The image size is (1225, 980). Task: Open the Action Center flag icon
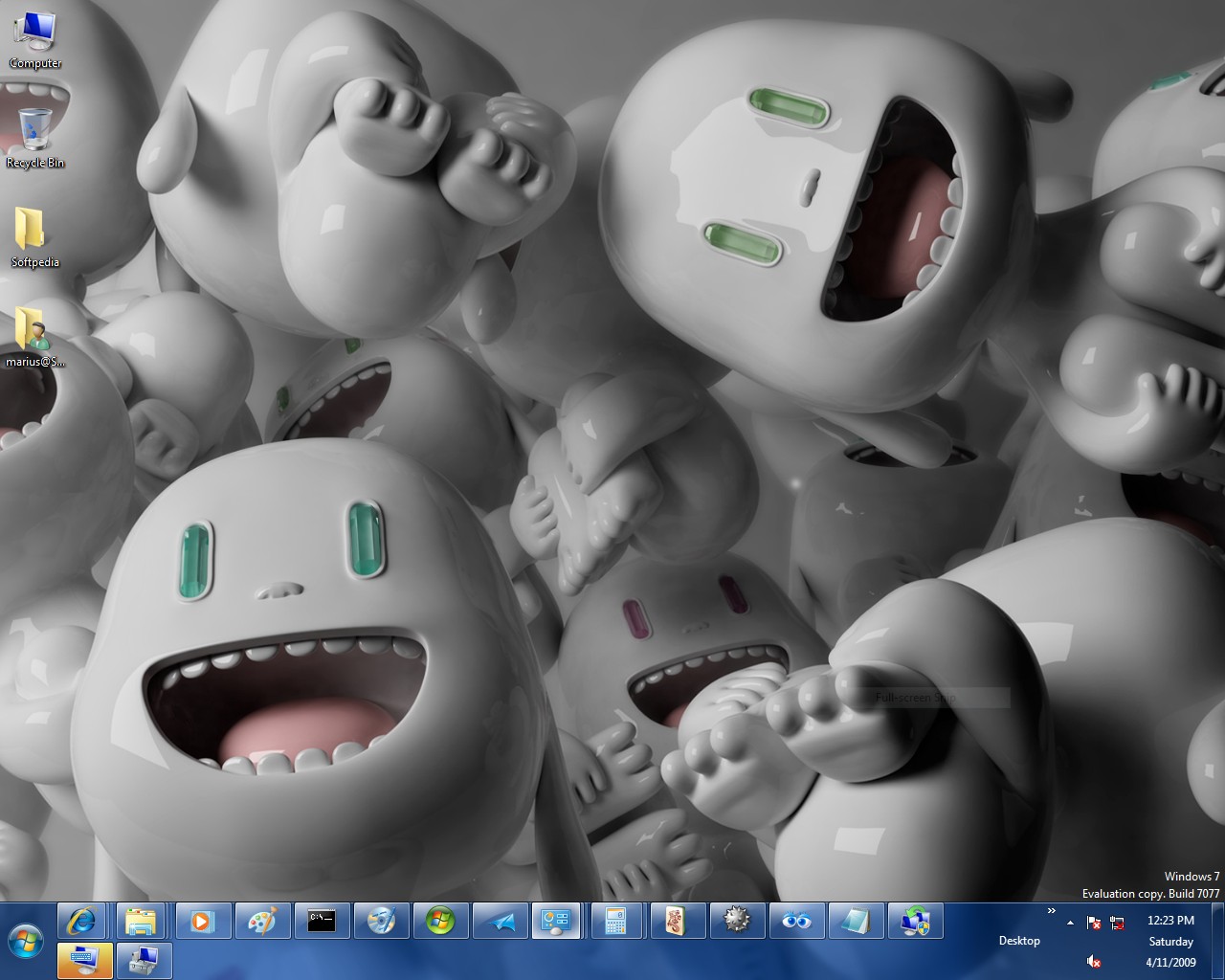point(1093,923)
